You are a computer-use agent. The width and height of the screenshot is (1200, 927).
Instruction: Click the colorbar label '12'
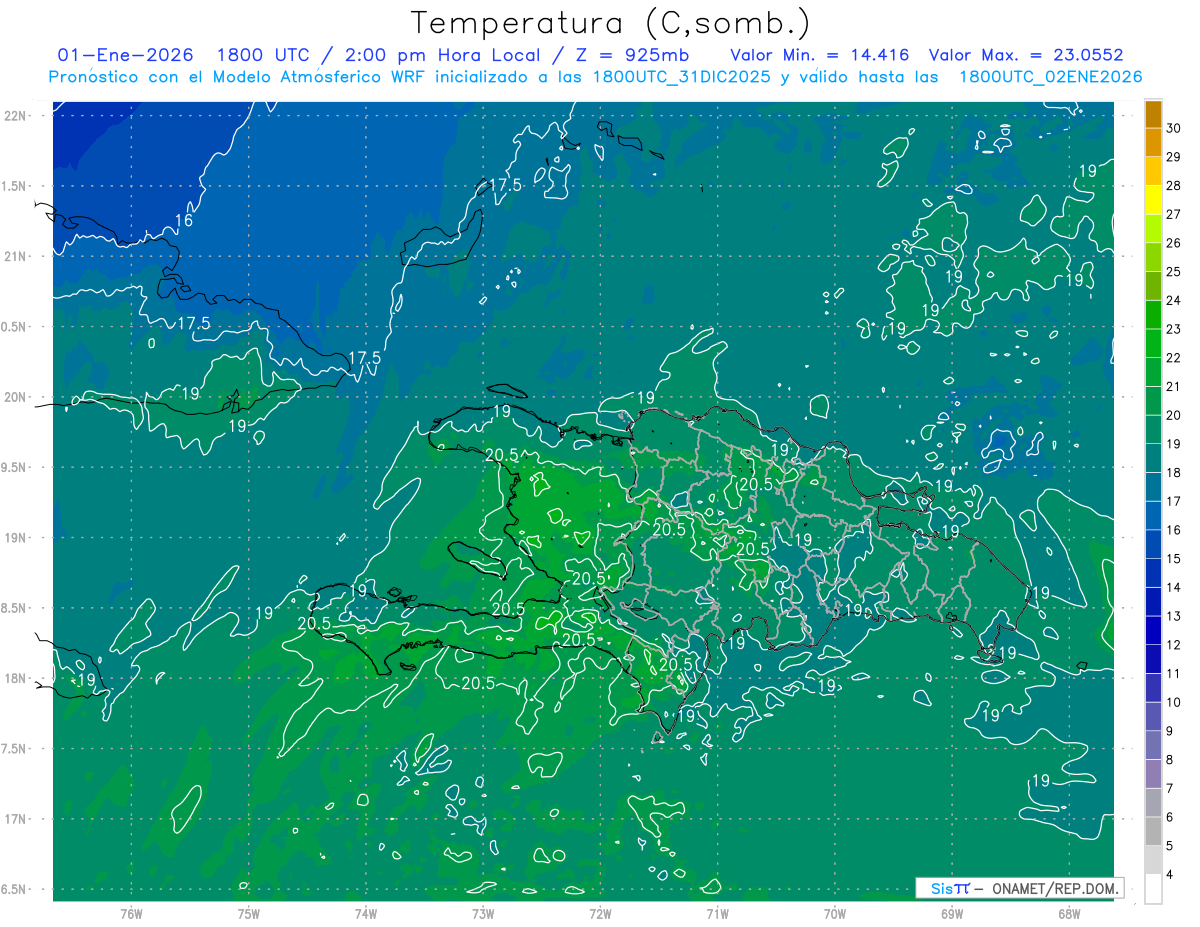(x=1174, y=645)
